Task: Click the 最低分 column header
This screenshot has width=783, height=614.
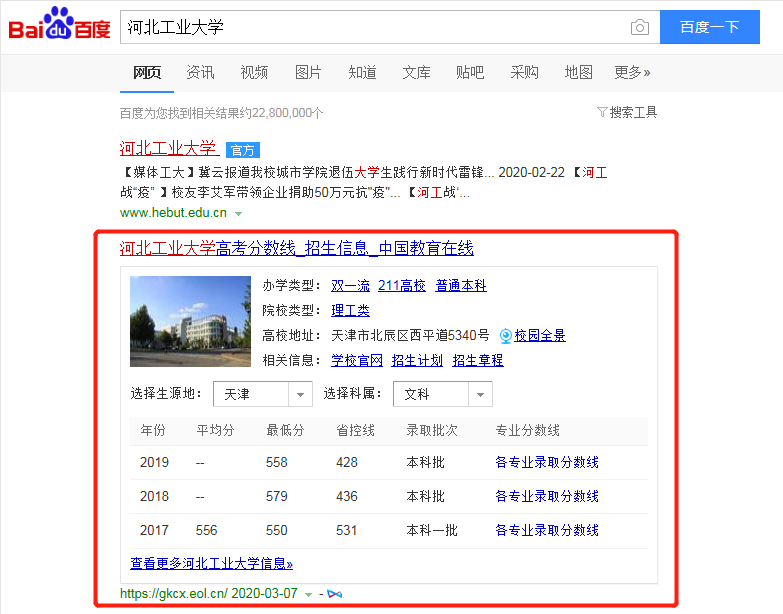Action: 285,430
